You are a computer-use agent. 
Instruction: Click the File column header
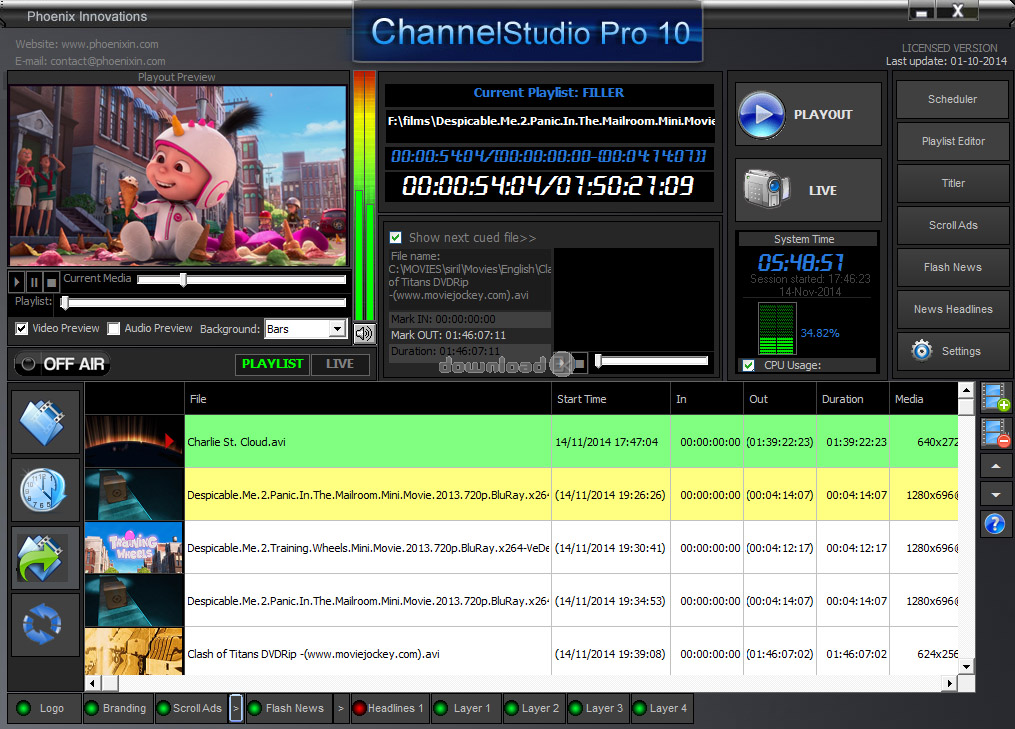click(368, 399)
